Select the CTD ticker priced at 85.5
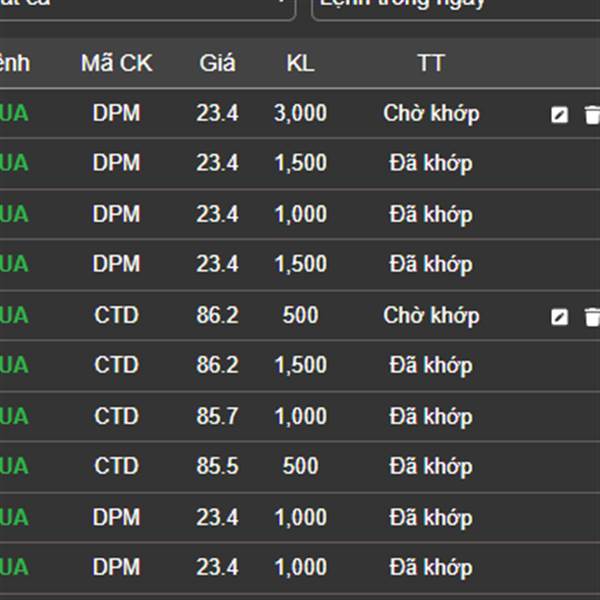Image resolution: width=600 pixels, height=600 pixels. 116,466
